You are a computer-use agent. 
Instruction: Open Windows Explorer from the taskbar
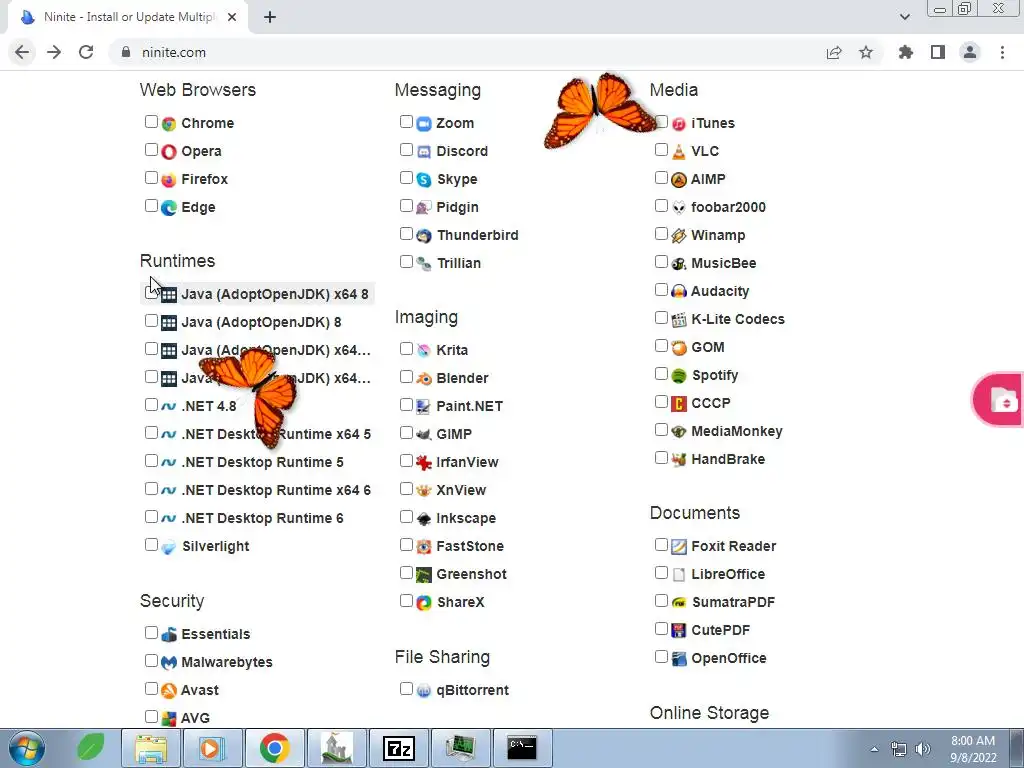coord(152,748)
